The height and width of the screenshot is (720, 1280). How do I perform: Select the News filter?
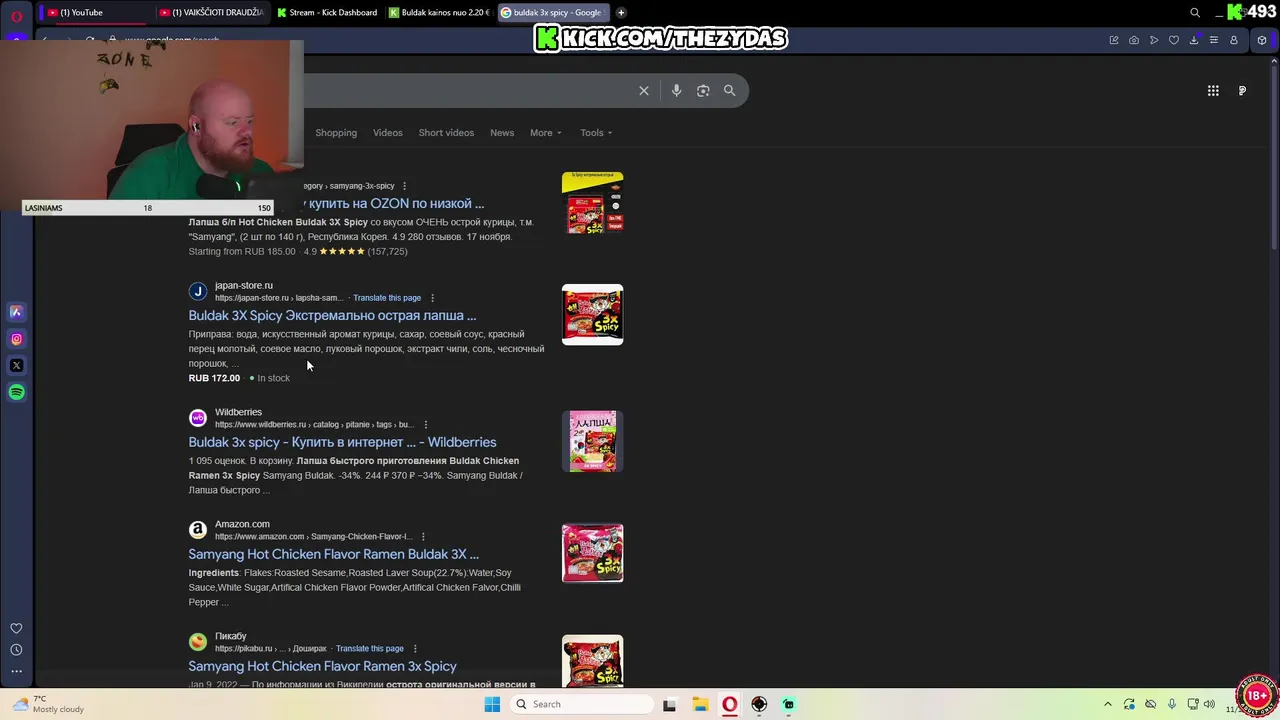tap(502, 133)
